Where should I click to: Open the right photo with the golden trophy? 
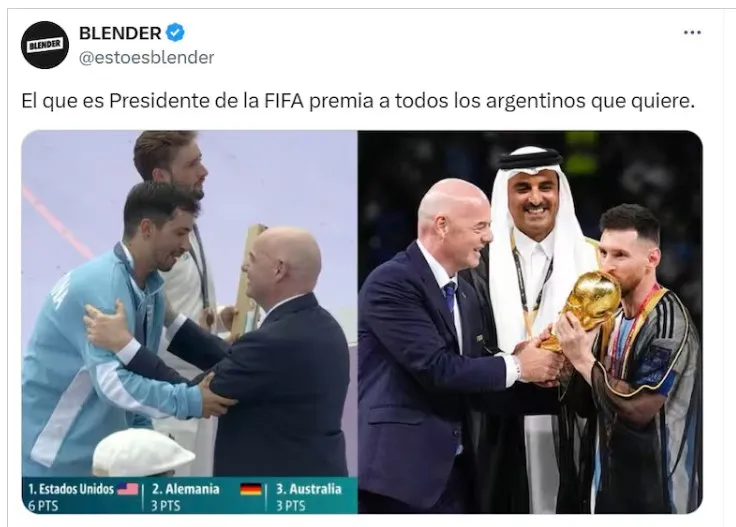(x=530, y=322)
